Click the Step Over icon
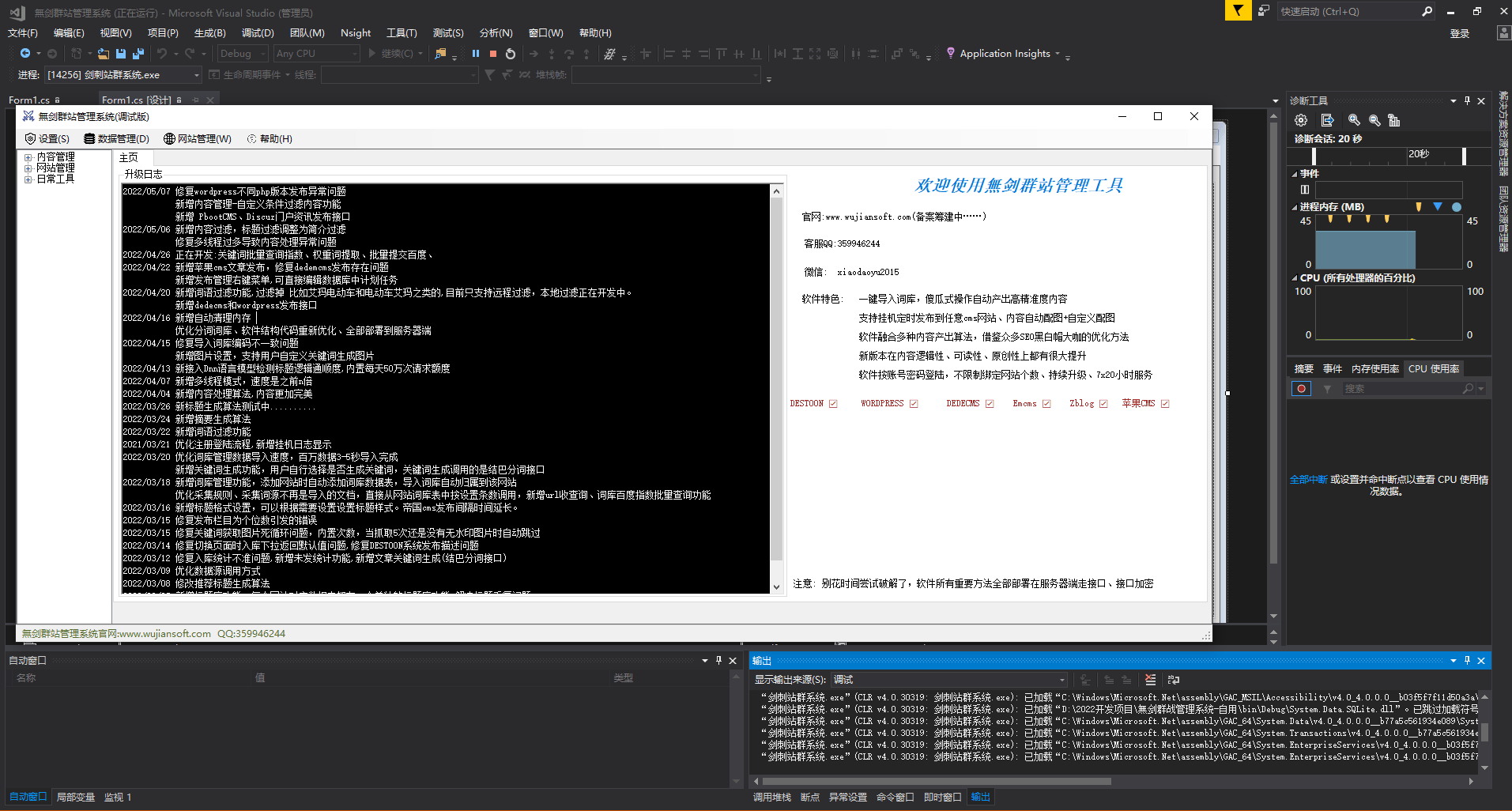Image resolution: width=1512 pixels, height=811 pixels. (569, 54)
